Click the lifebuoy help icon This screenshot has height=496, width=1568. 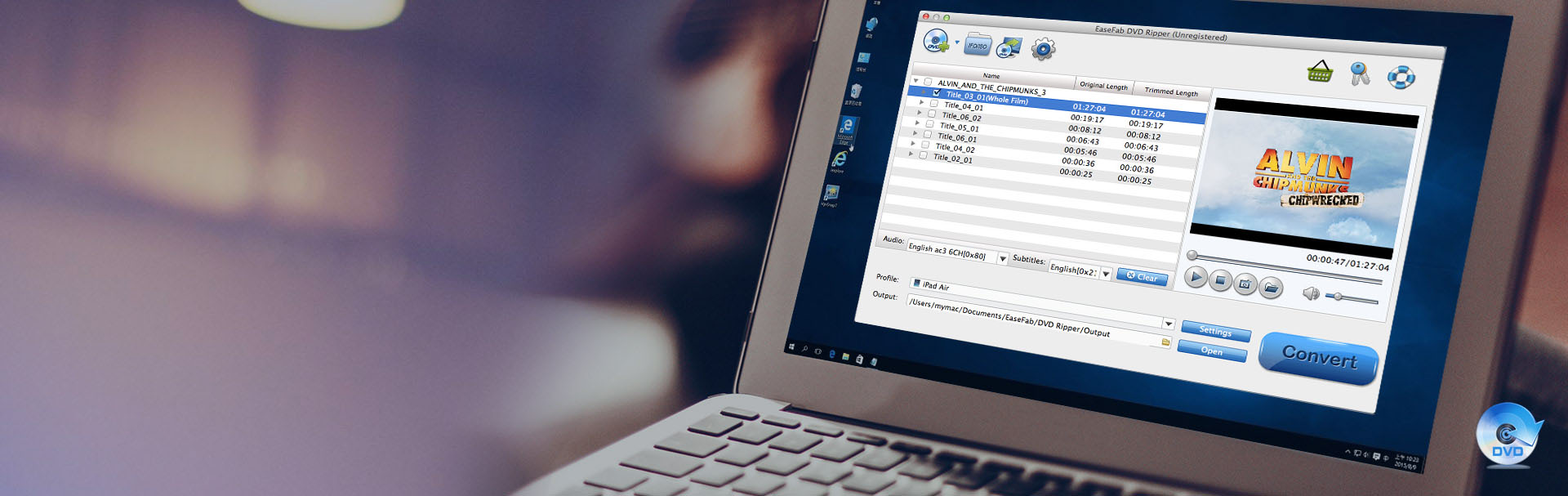[x=1401, y=78]
